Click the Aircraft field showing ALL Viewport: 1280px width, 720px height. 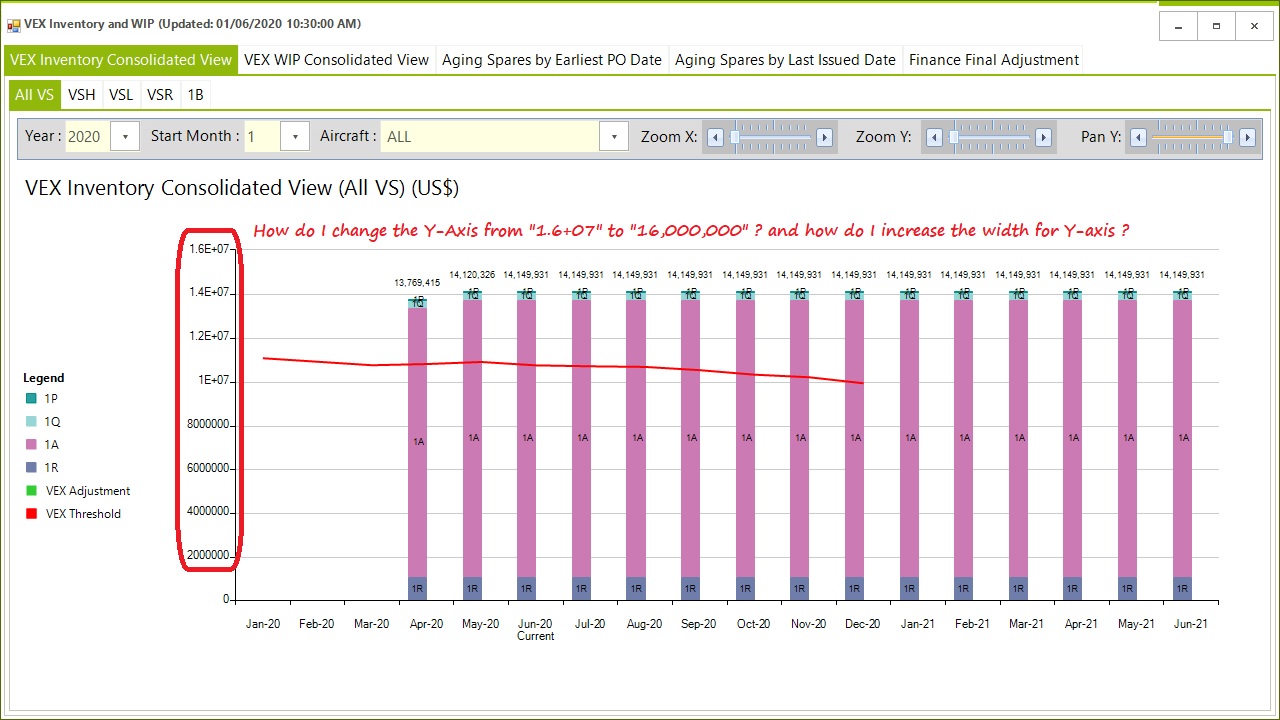tap(491, 137)
